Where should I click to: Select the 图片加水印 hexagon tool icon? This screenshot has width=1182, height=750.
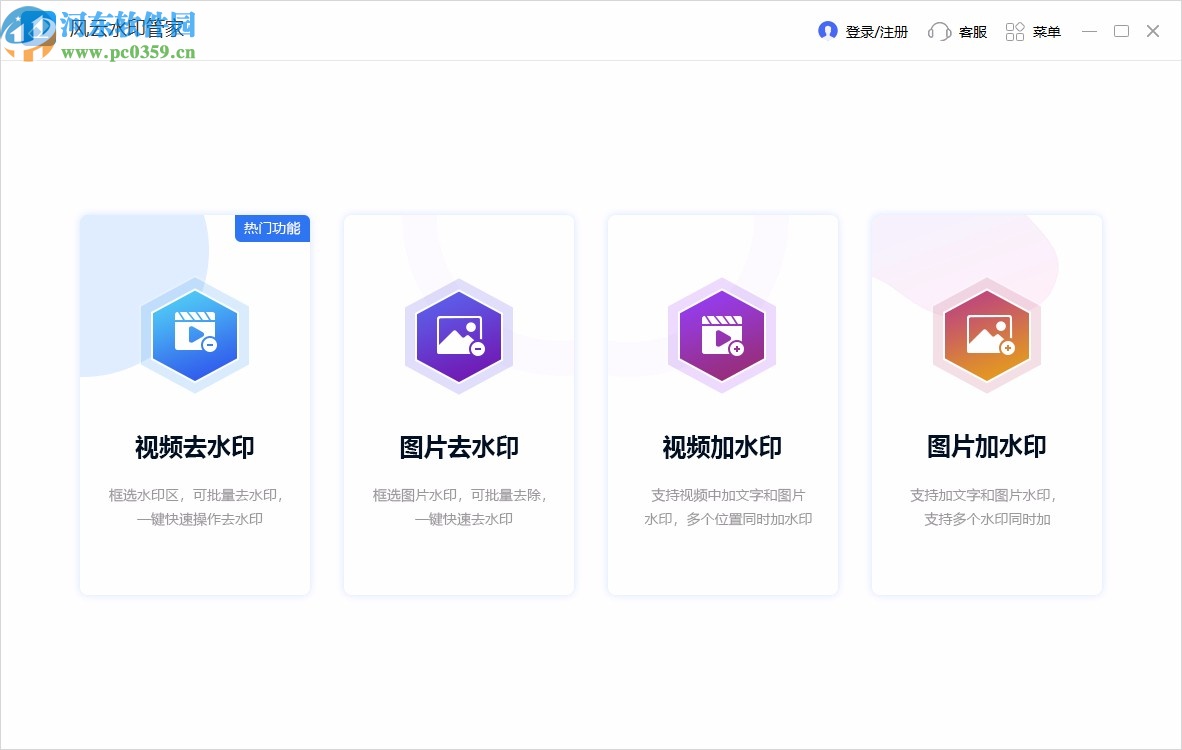pyautogui.click(x=986, y=336)
